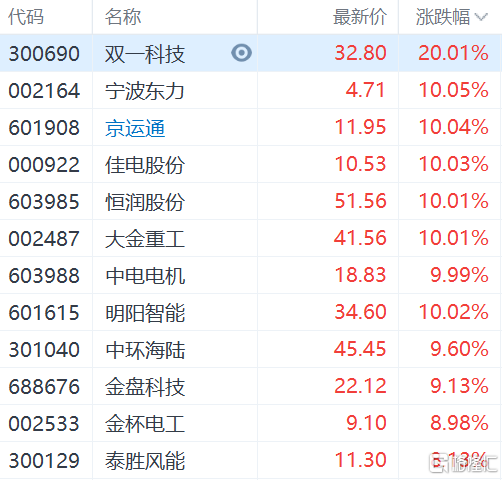Sort by the 最新价 column header
Image resolution: width=504 pixels, height=480 pixels.
click(x=360, y=17)
